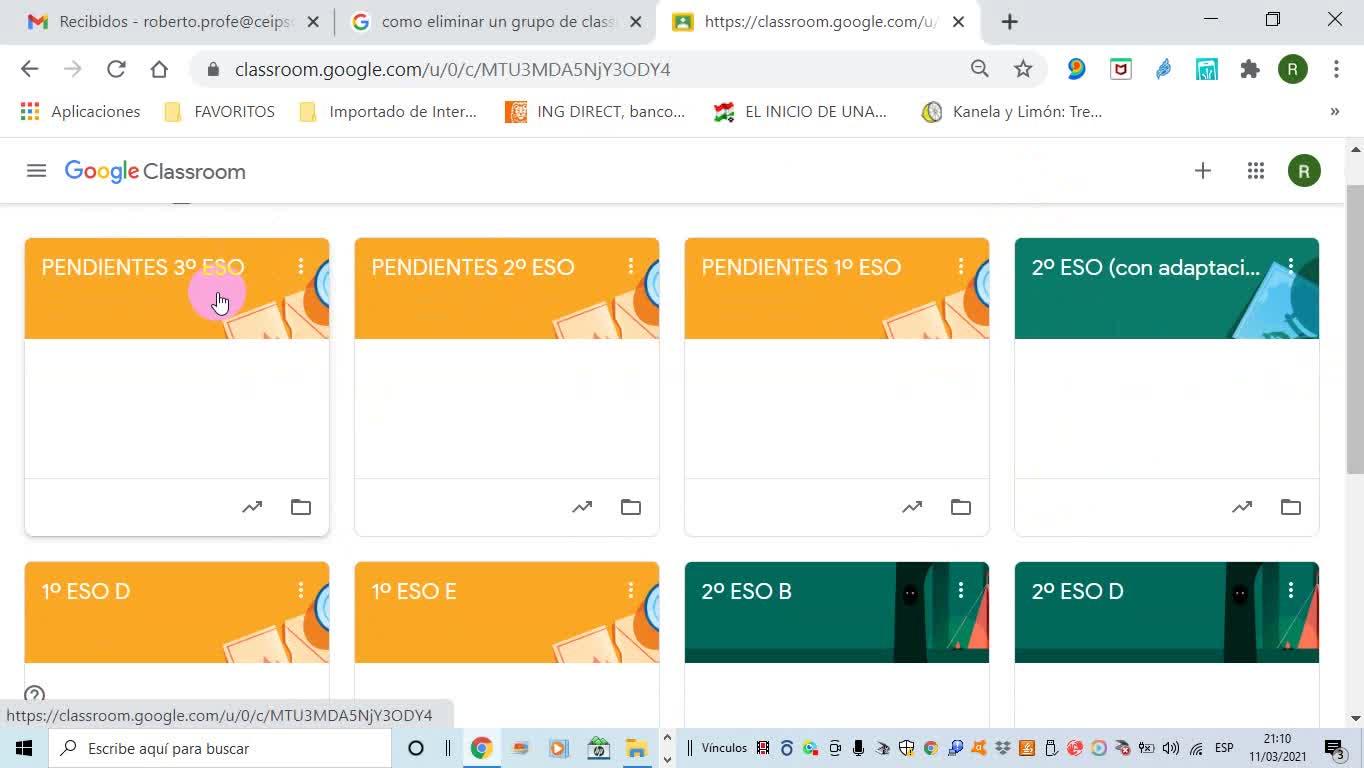Open options menu for PENDIENTES 2º ESO
The height and width of the screenshot is (768, 1364).
(631, 266)
